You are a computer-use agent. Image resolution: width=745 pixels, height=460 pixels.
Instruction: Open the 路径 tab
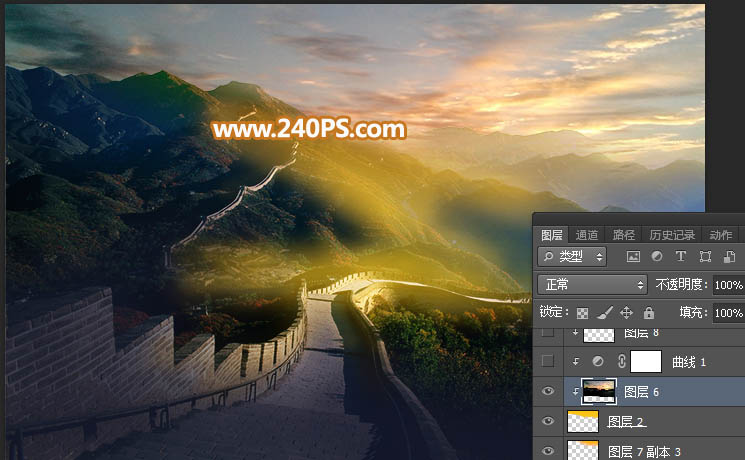(x=624, y=235)
